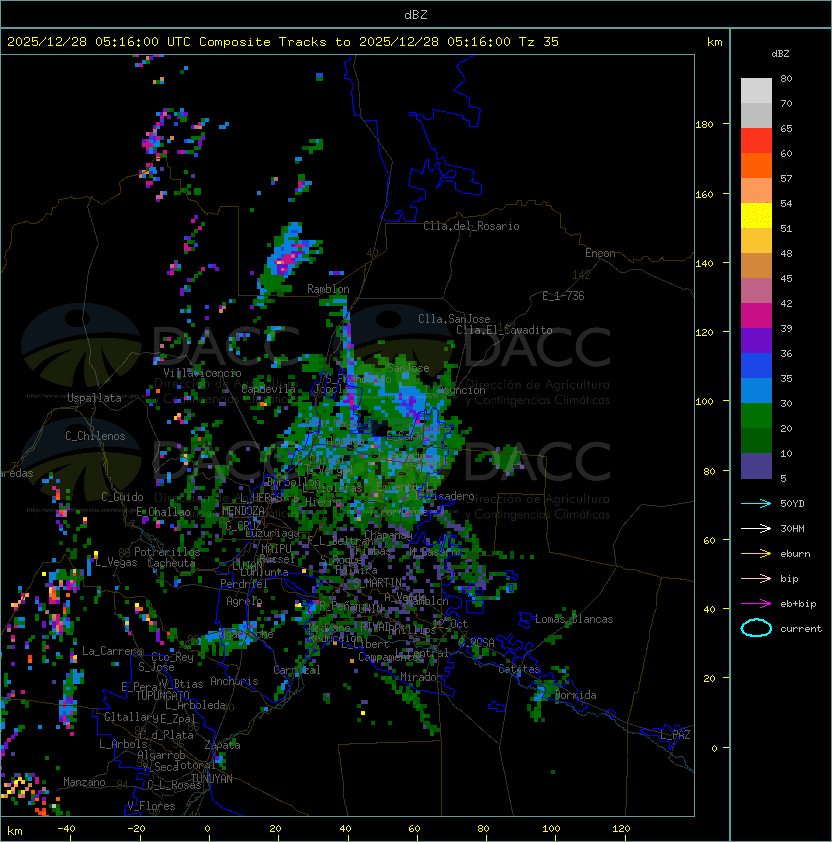
Task: Pick the light gray 70-80 dBZ swatch
Action: [756, 90]
